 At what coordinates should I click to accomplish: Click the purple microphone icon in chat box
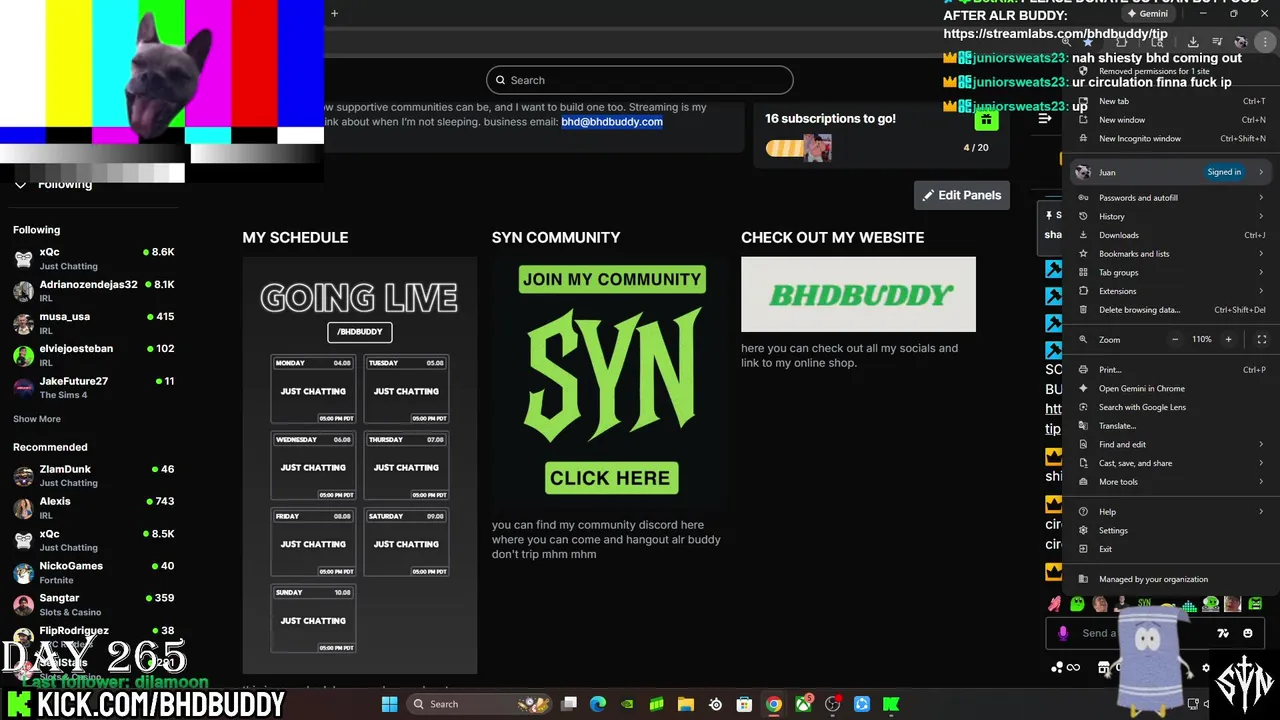point(1063,633)
